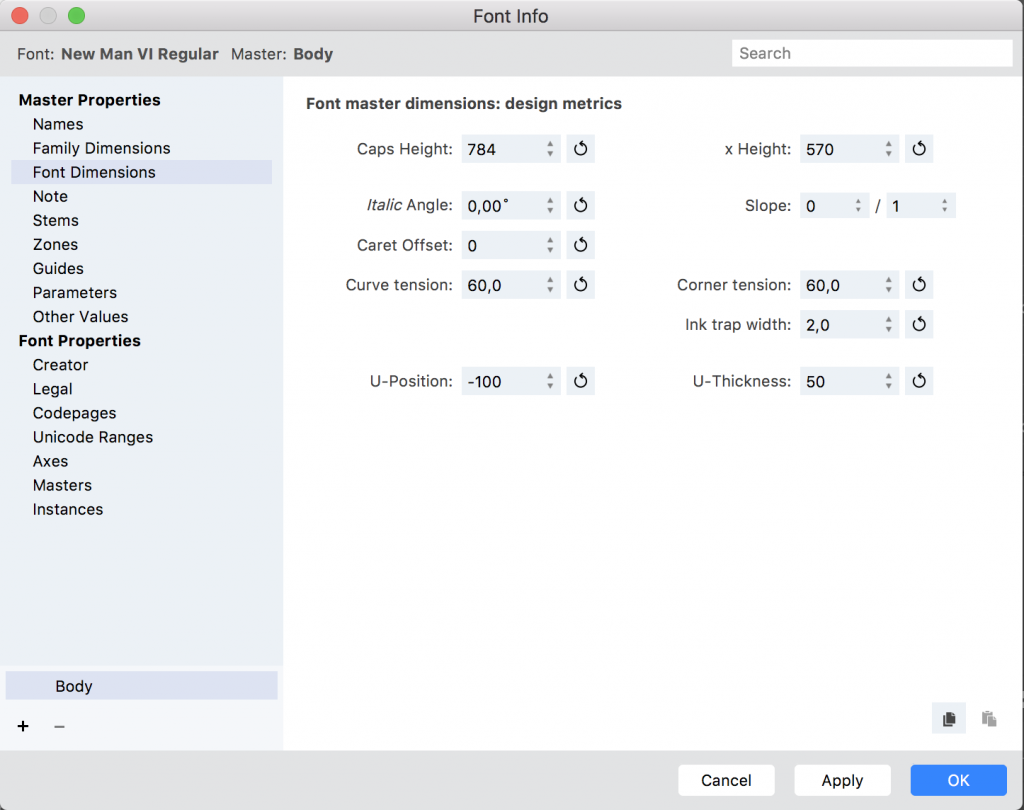Image resolution: width=1024 pixels, height=810 pixels.
Task: Select Unicode Ranges in Font Properties
Action: click(93, 437)
